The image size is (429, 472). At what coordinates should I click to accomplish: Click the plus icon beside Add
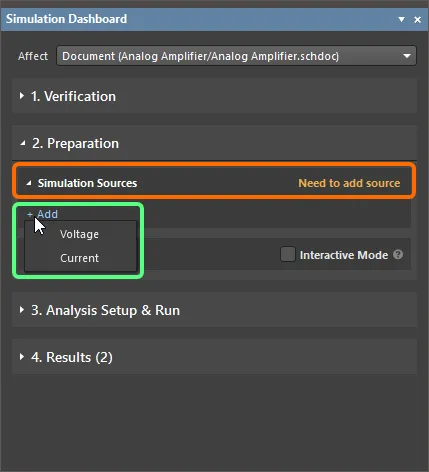click(x=30, y=214)
